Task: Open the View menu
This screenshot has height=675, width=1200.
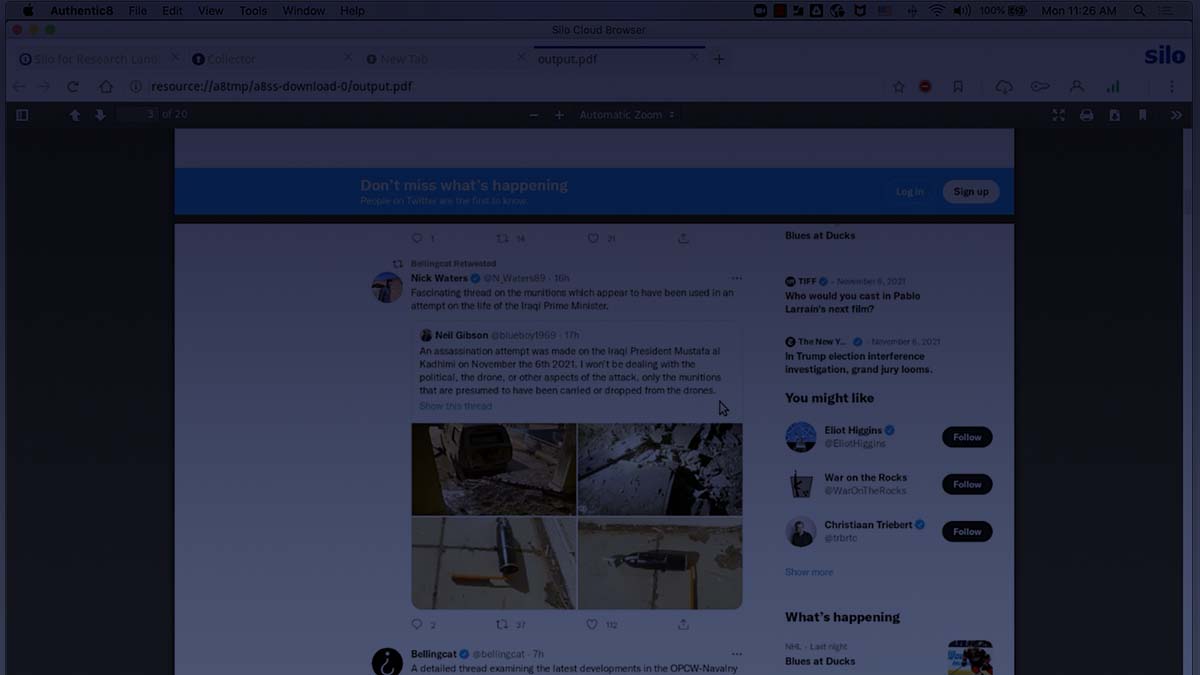Action: [211, 11]
